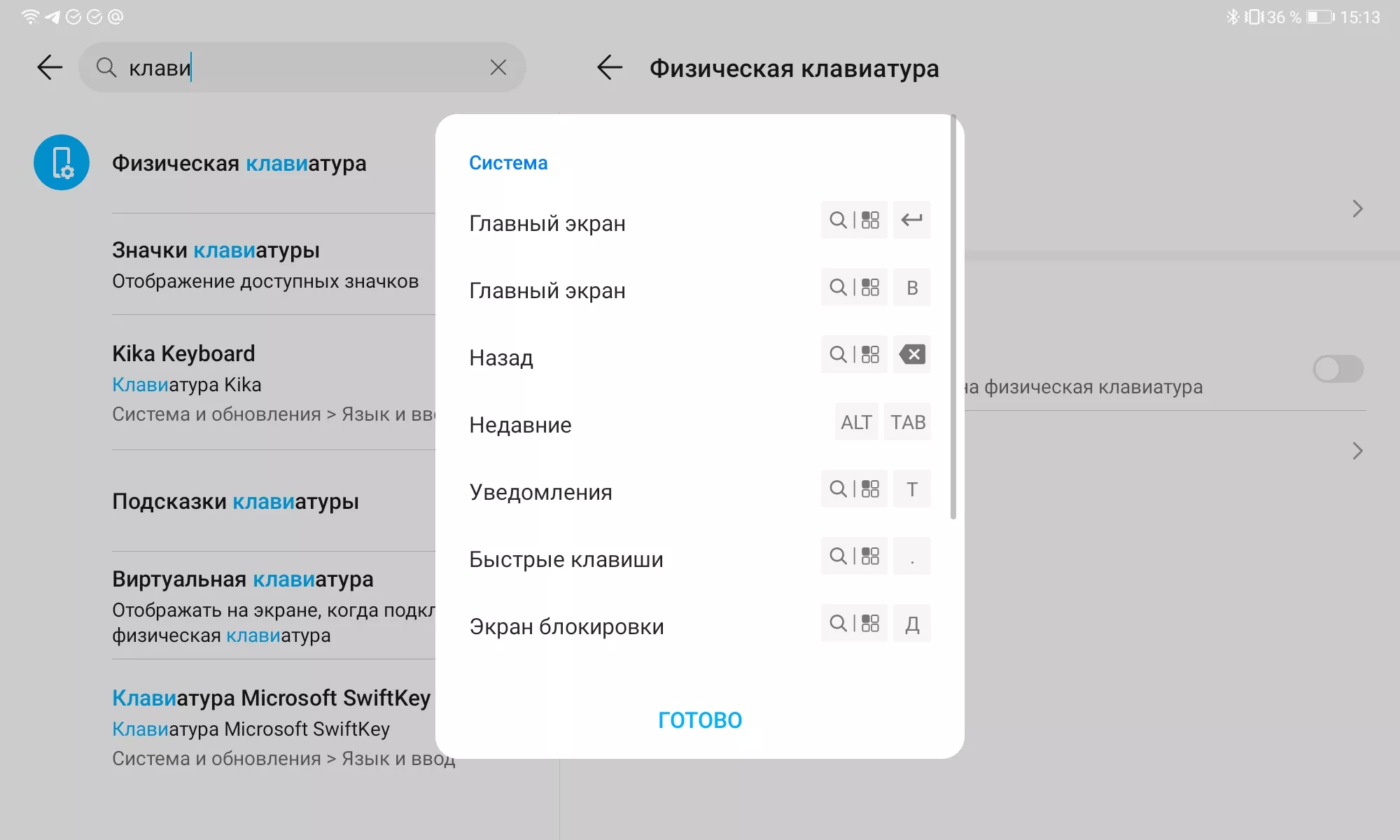
Task: Go back from the search screen
Action: (50, 67)
